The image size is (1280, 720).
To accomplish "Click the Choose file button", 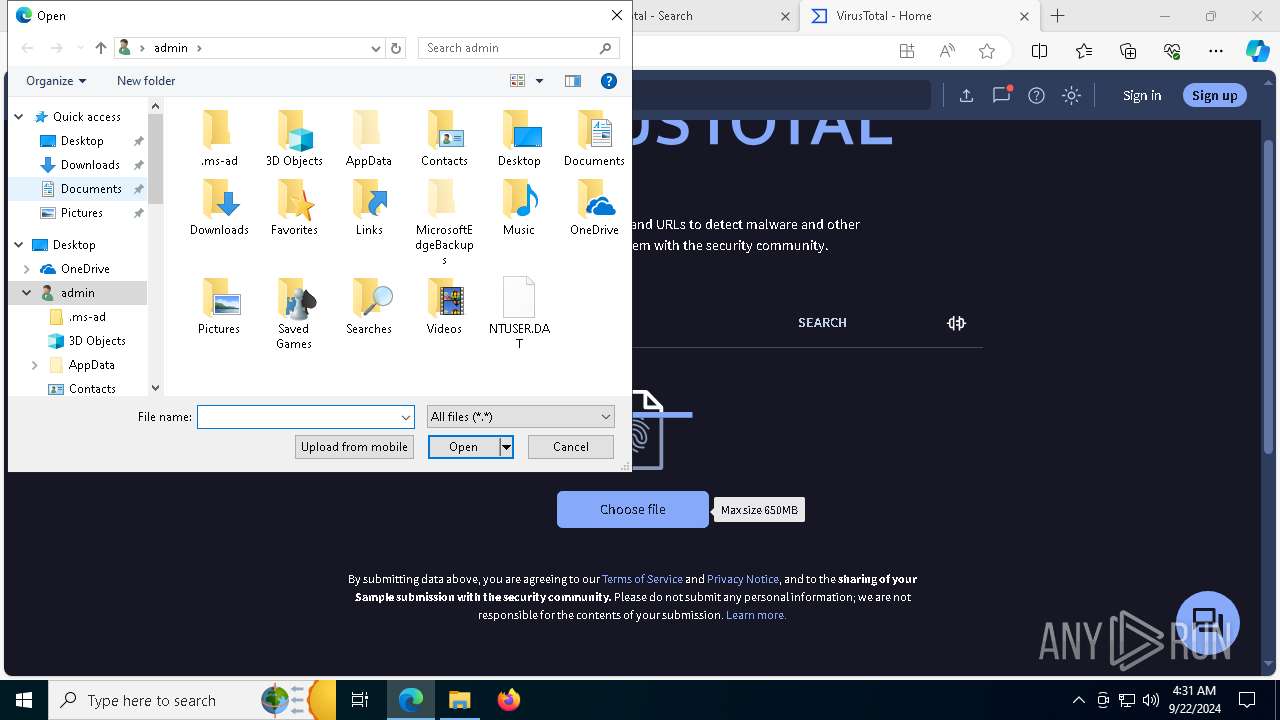I will point(633,510).
